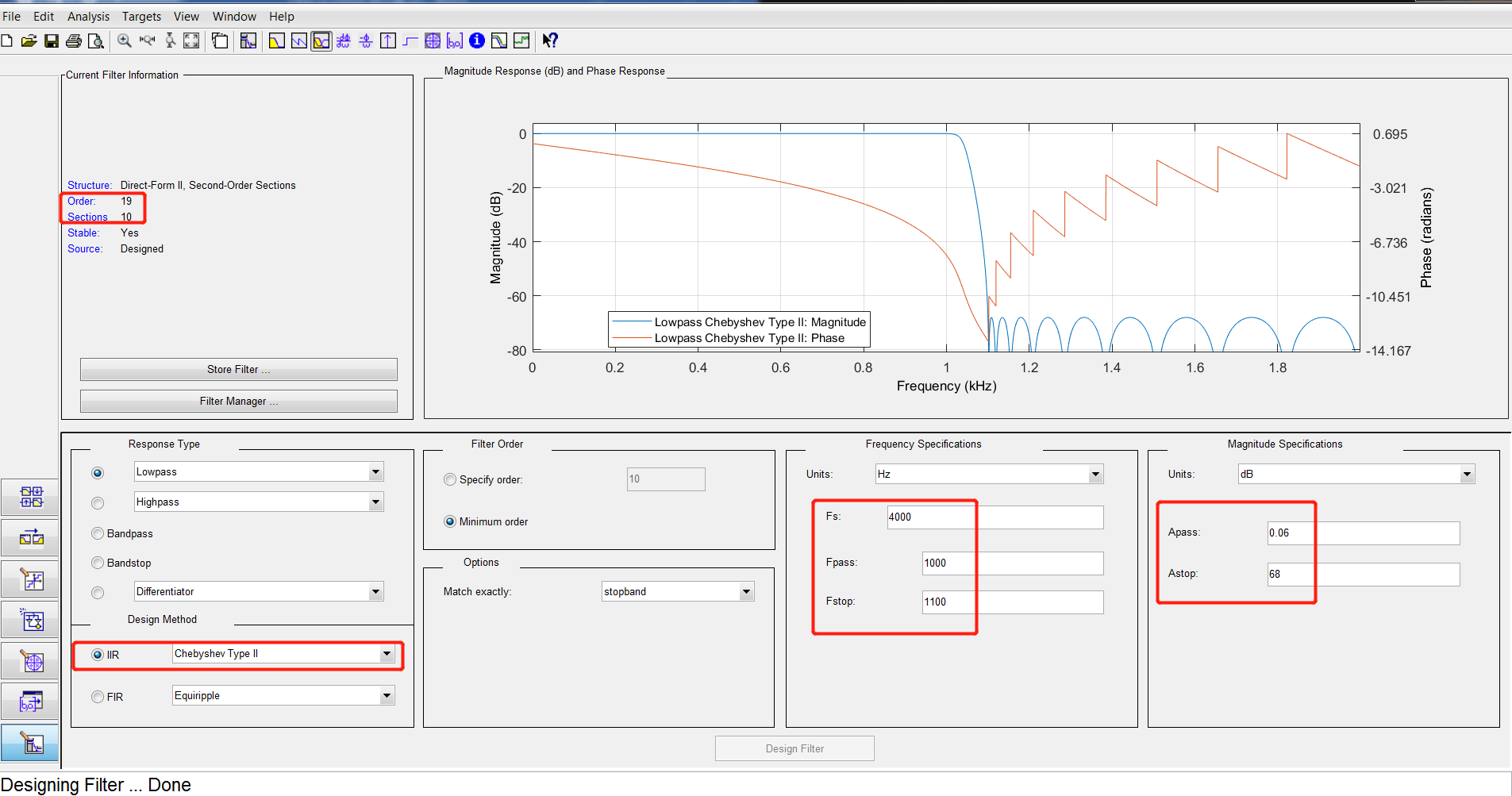Select the IIR design method radio button
Image resolution: width=1512 pixels, height=796 pixels.
coord(98,655)
